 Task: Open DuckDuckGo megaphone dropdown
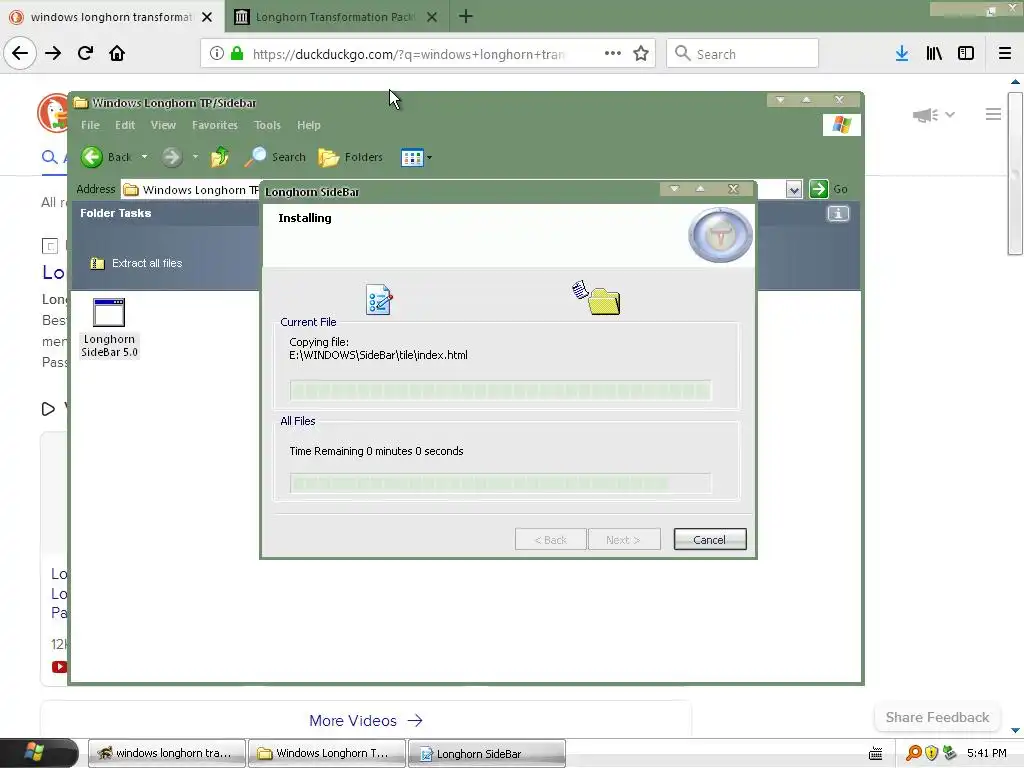coord(934,115)
